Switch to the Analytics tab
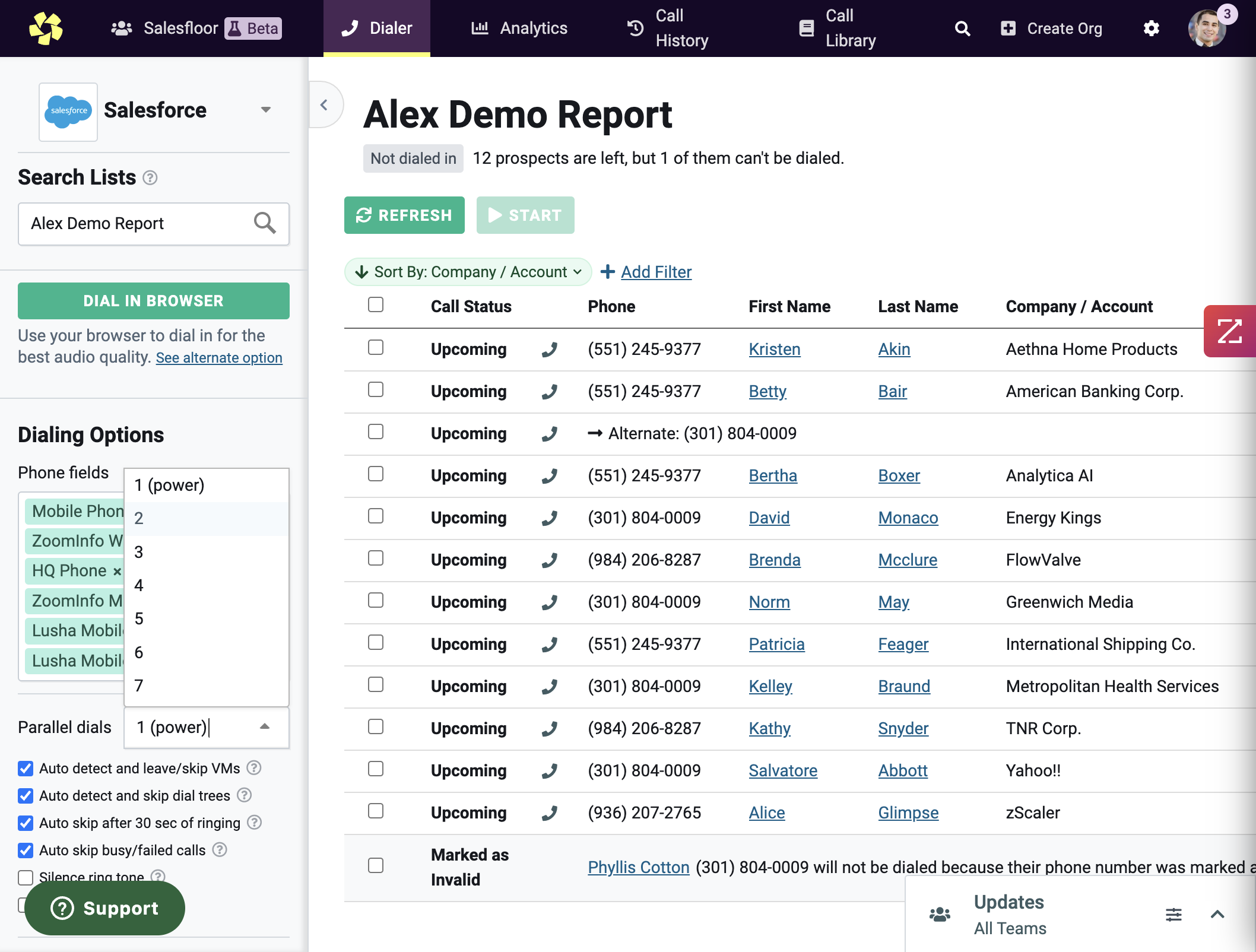 519,28
